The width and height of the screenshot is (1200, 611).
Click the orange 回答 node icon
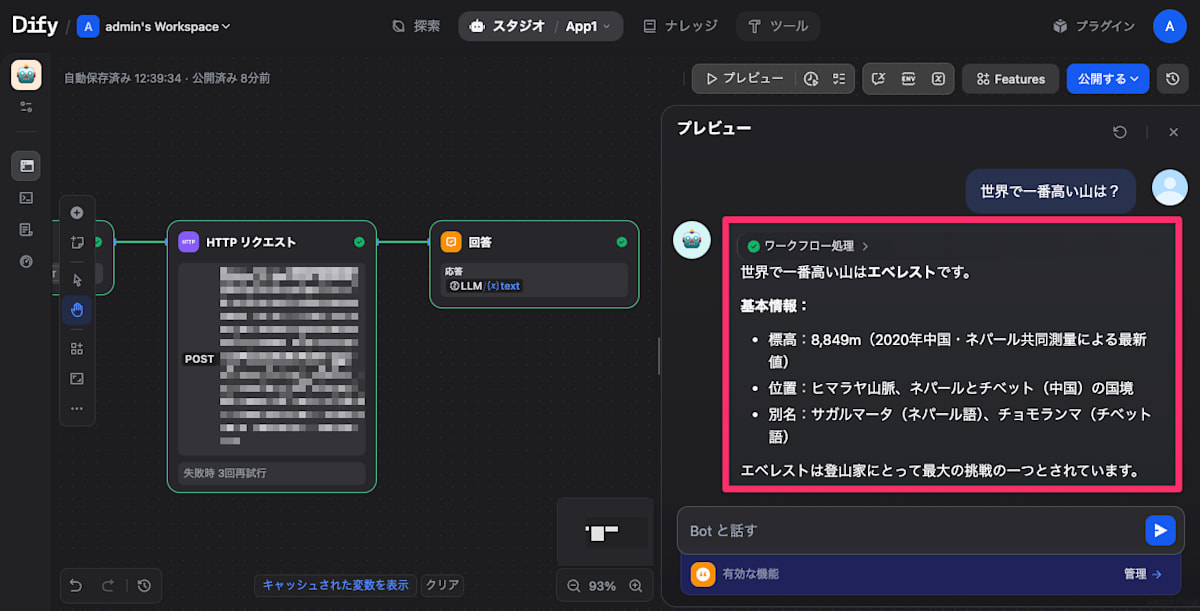pos(451,242)
